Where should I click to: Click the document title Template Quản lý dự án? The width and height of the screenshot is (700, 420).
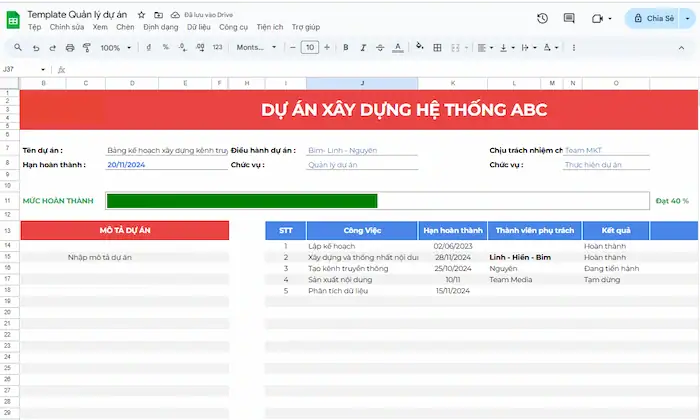[x=77, y=15]
